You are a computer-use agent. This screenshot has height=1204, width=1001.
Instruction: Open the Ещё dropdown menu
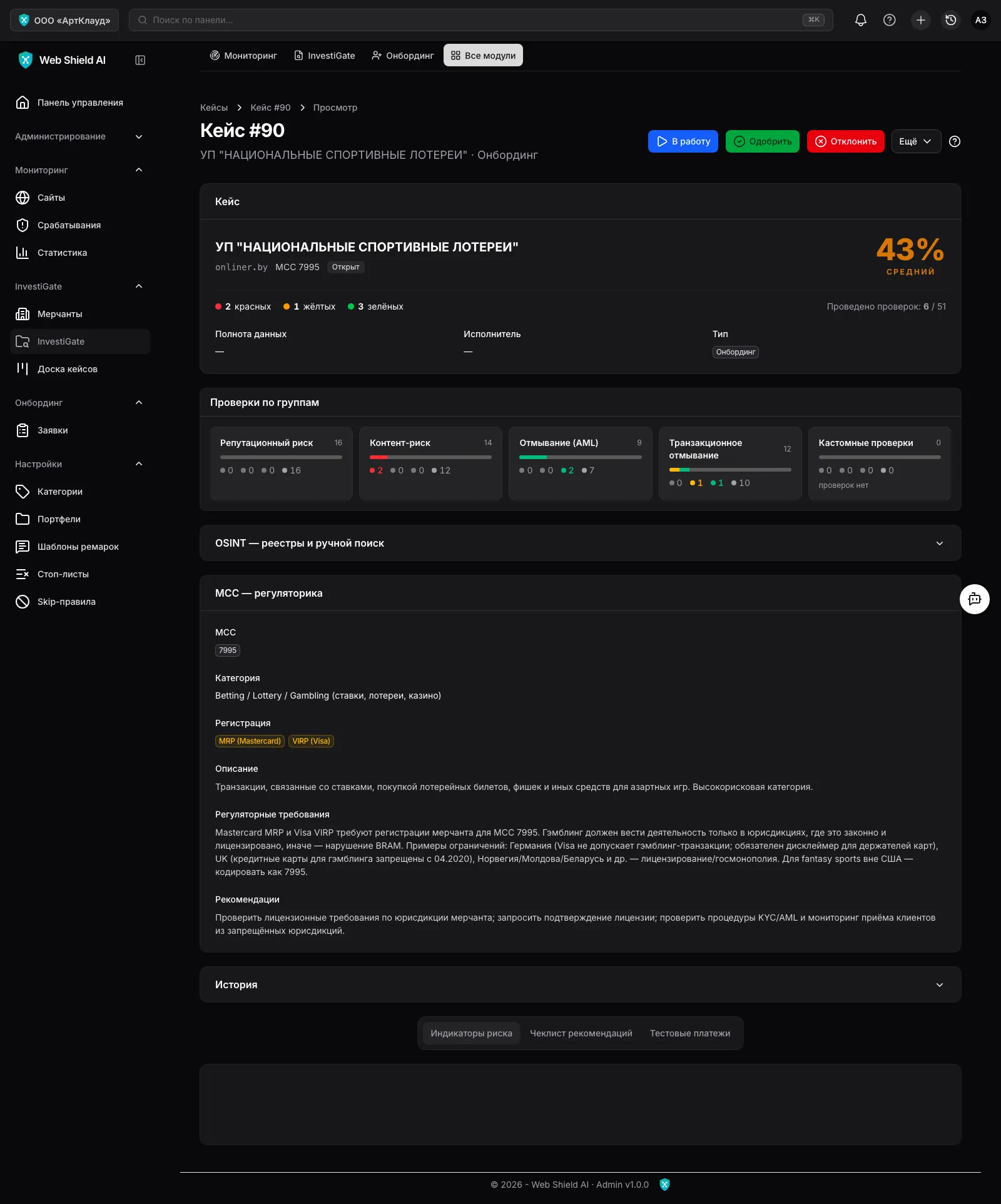click(x=916, y=141)
